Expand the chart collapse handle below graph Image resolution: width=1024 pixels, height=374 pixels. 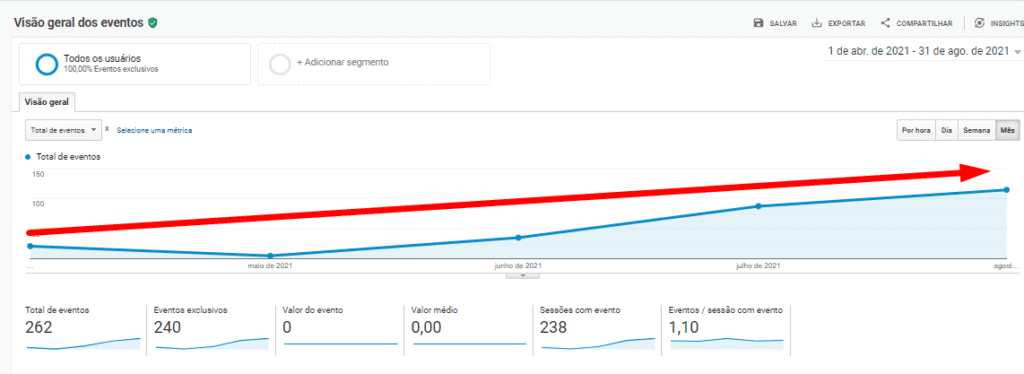[x=522, y=275]
